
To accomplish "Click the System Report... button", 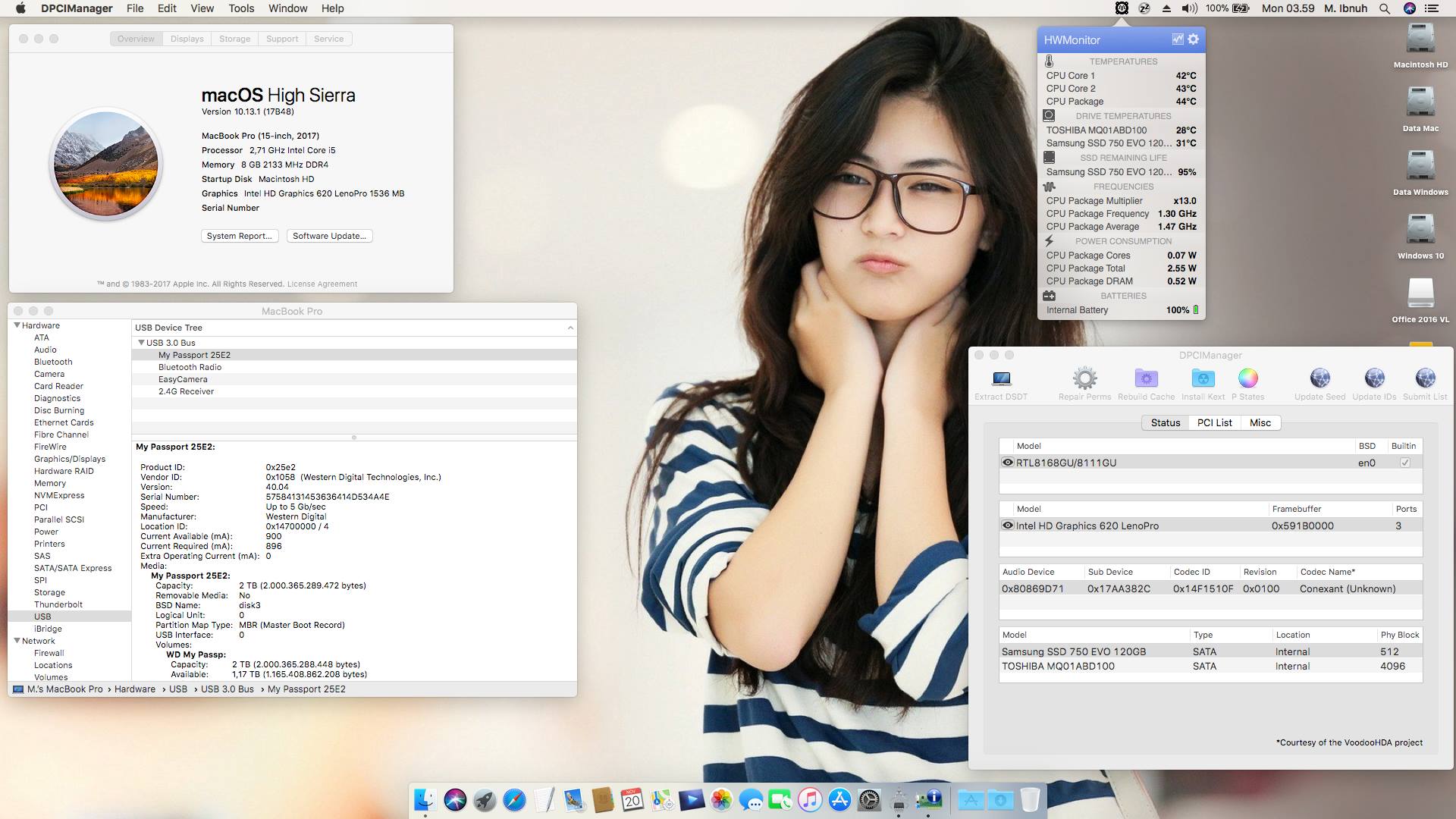I will pos(239,236).
